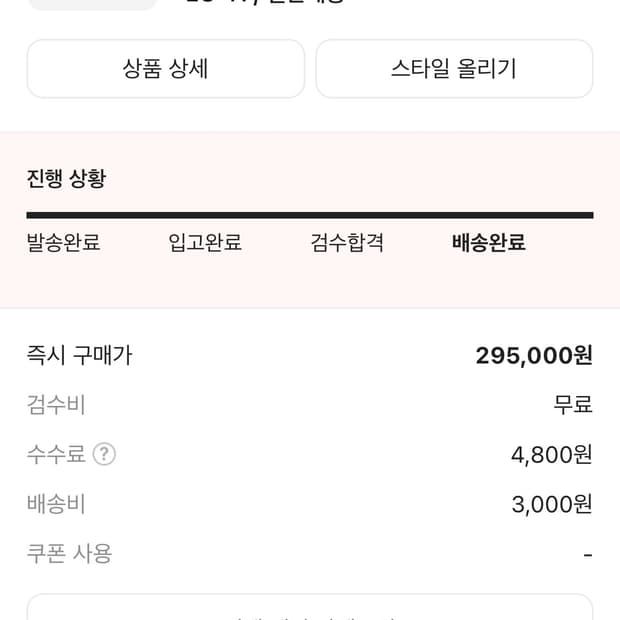620x620 pixels.
Task: Tap the 4,800원 fee amount
Action: point(551,455)
